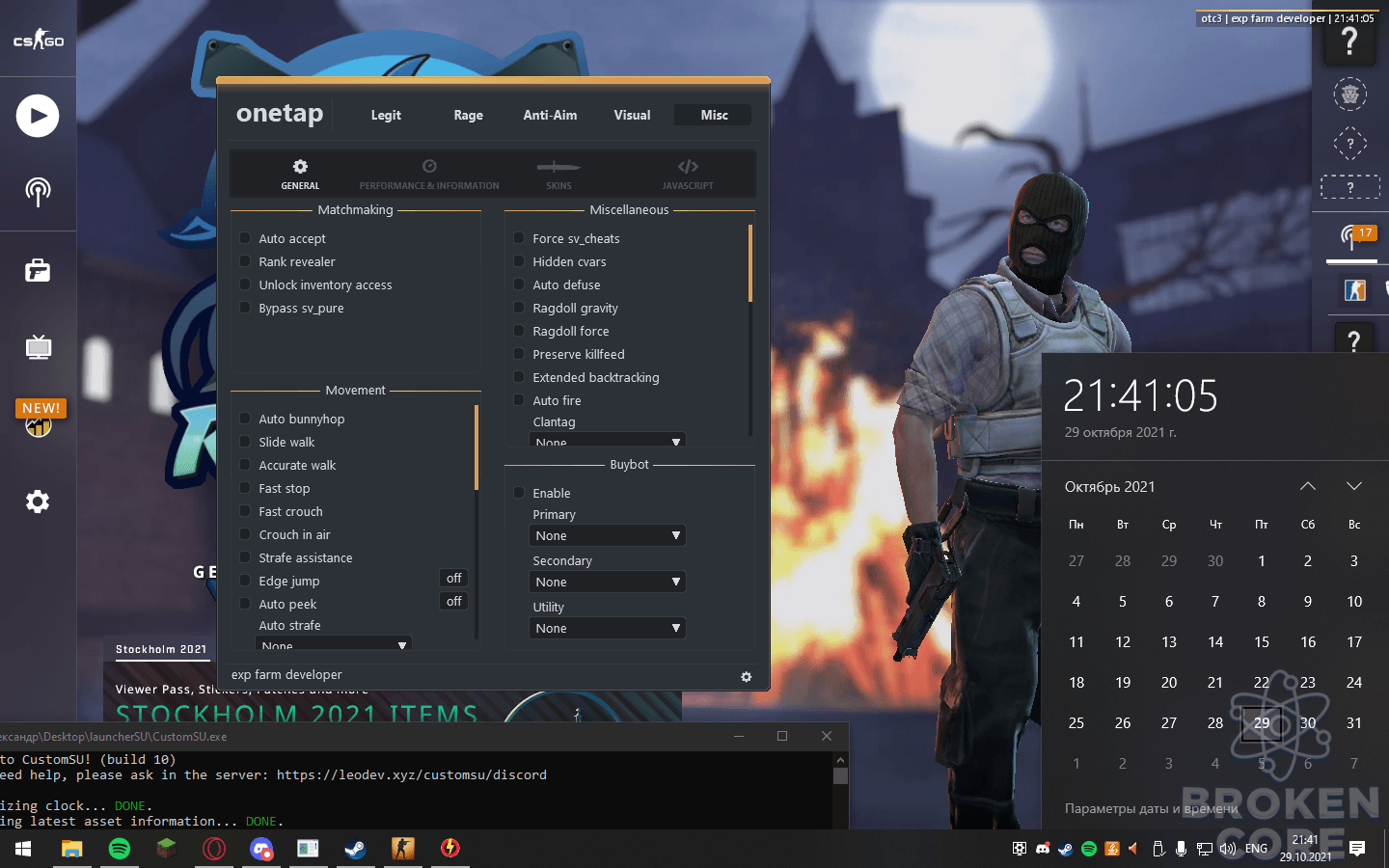Open the Buybot Utility dropdown
The width and height of the screenshot is (1389, 868).
(x=608, y=628)
